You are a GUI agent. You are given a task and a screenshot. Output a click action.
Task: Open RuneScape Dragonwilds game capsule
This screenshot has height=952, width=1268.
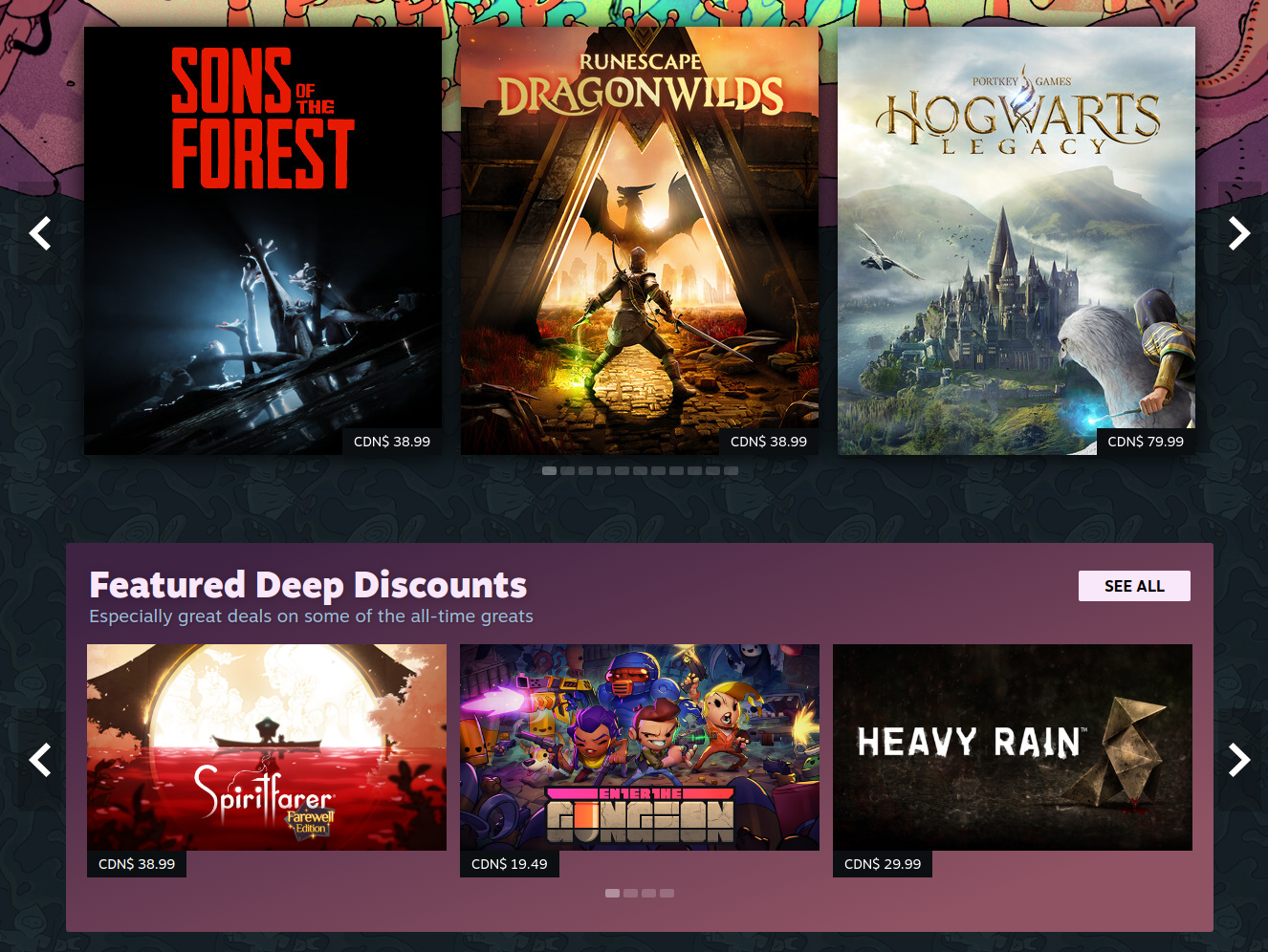tap(640, 241)
